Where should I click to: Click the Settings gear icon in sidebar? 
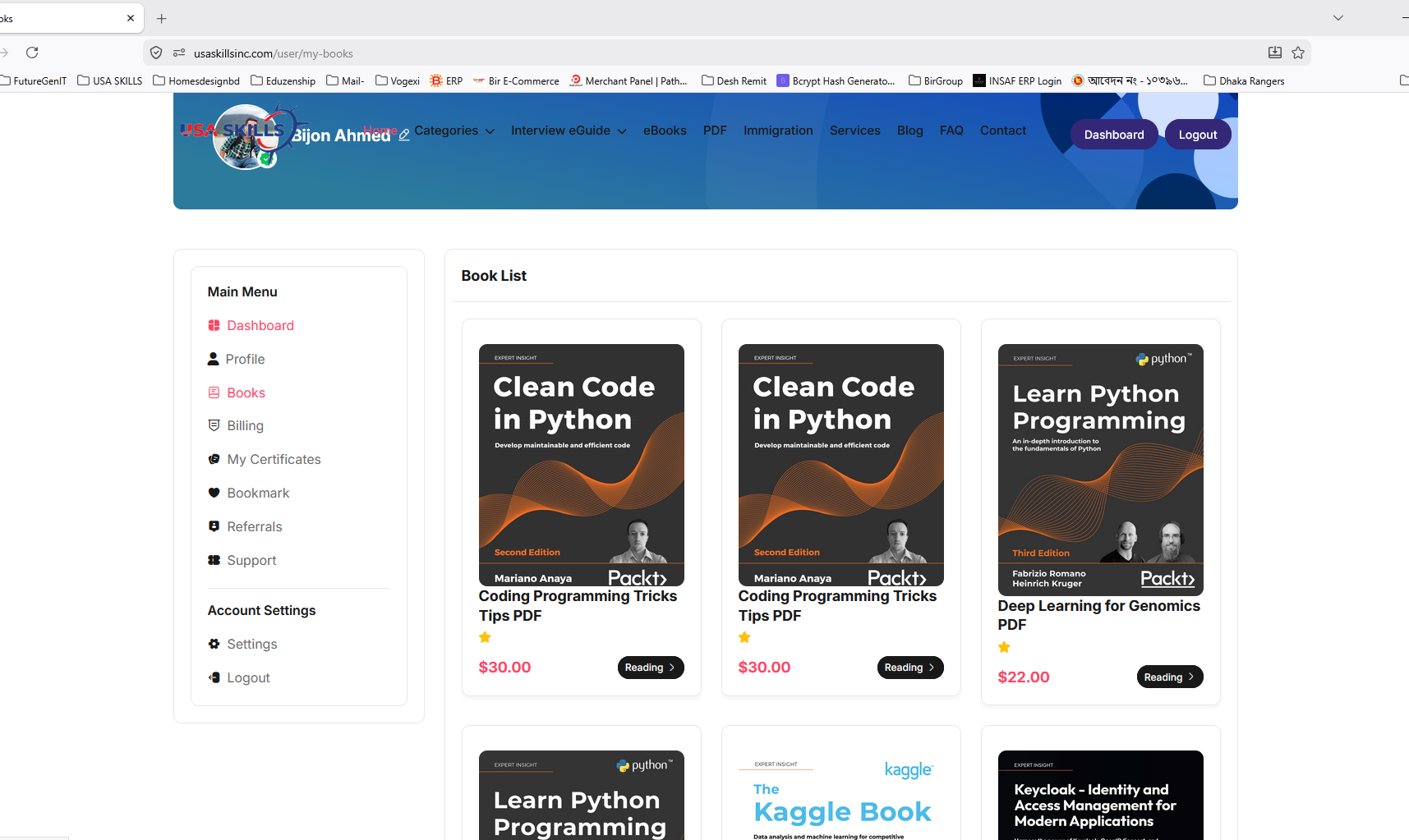coord(214,644)
